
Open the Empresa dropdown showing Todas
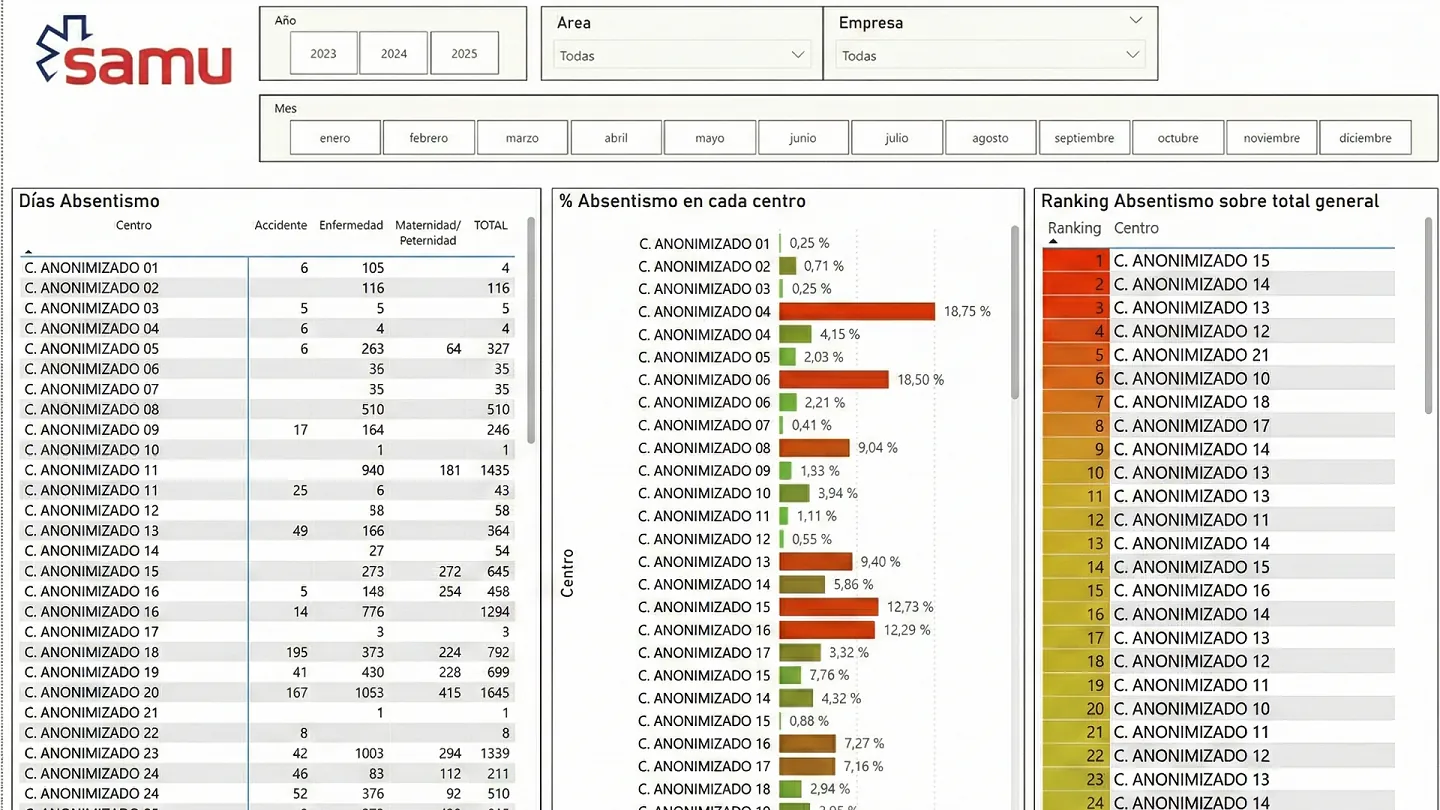pyautogui.click(x=991, y=55)
